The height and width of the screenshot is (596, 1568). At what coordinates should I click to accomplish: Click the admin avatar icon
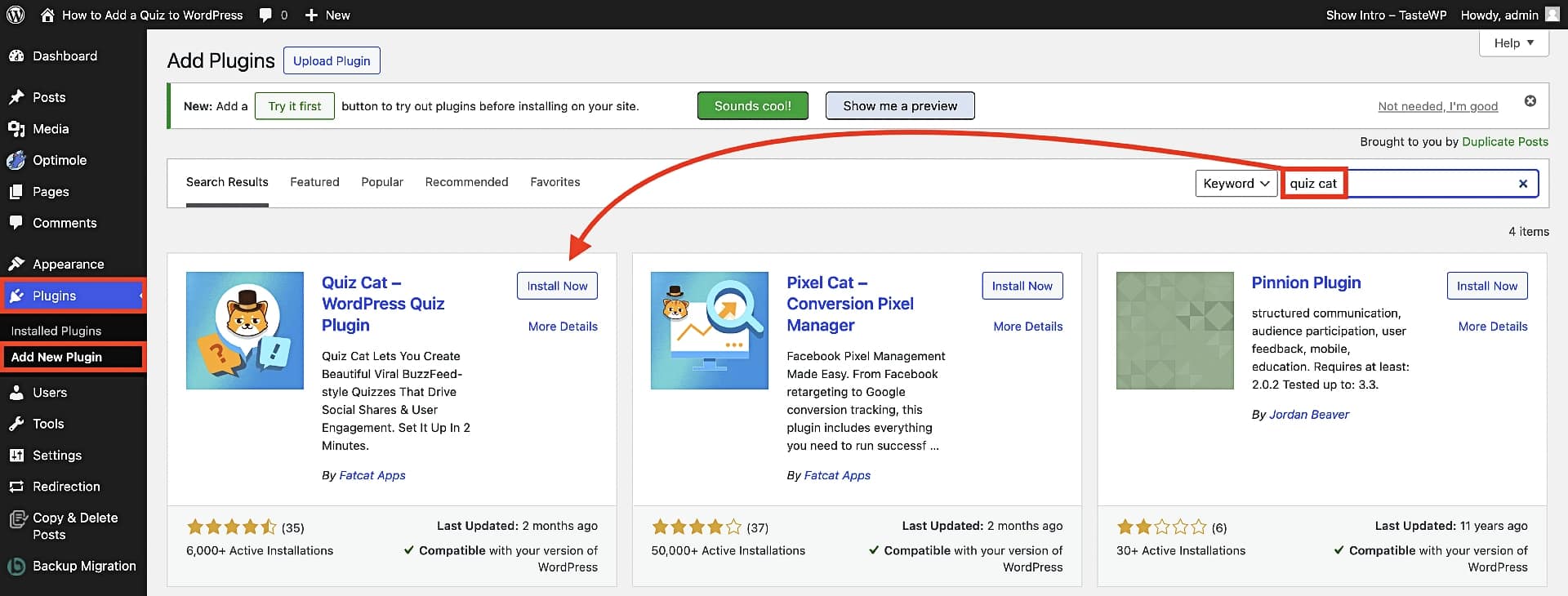click(1552, 15)
